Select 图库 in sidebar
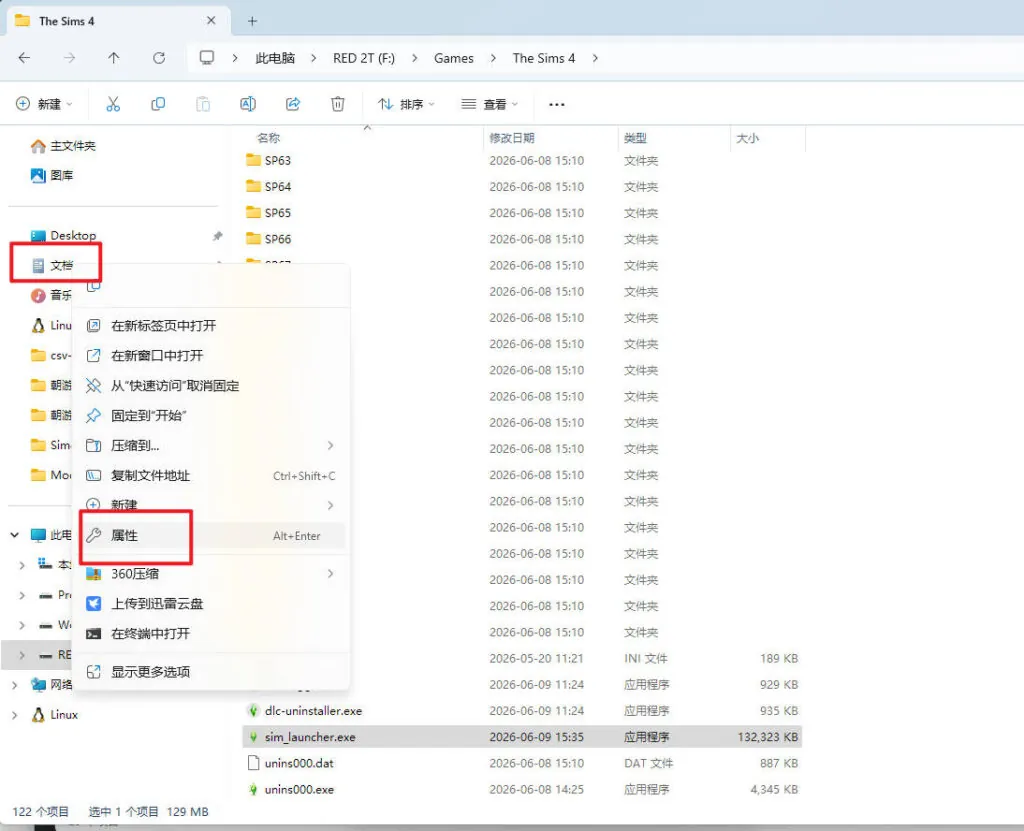Viewport: 1024px width, 831px height. (x=52, y=175)
